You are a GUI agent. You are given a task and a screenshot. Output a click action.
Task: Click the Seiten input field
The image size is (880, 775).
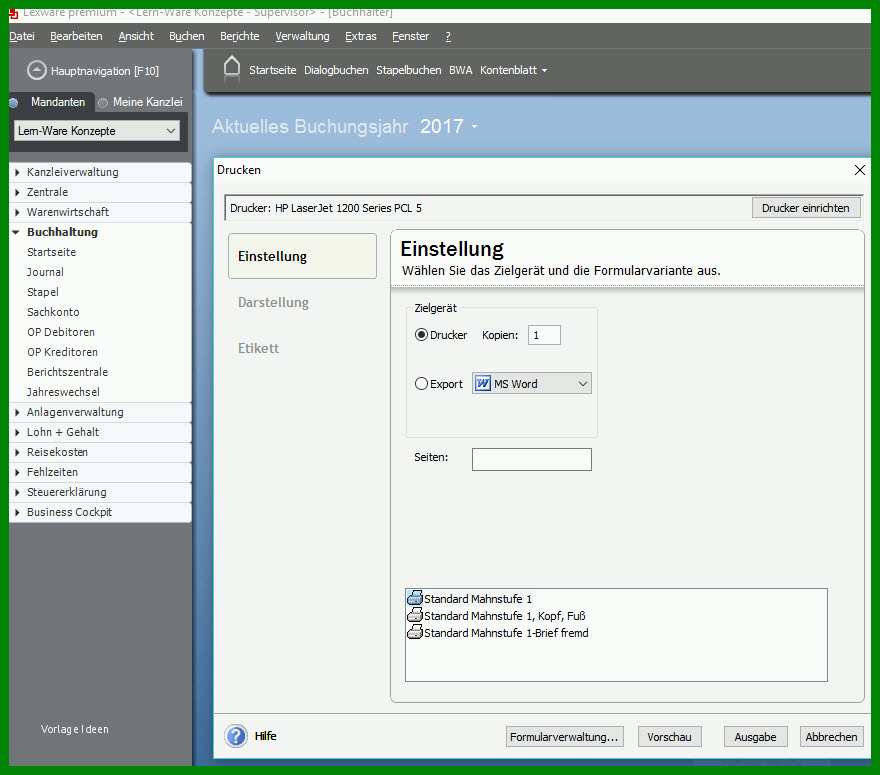click(531, 459)
